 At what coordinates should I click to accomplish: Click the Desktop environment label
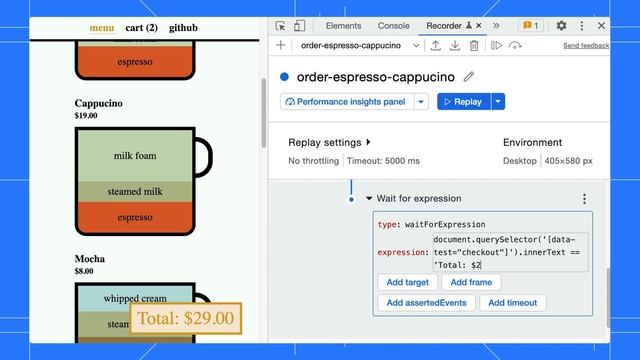520,161
